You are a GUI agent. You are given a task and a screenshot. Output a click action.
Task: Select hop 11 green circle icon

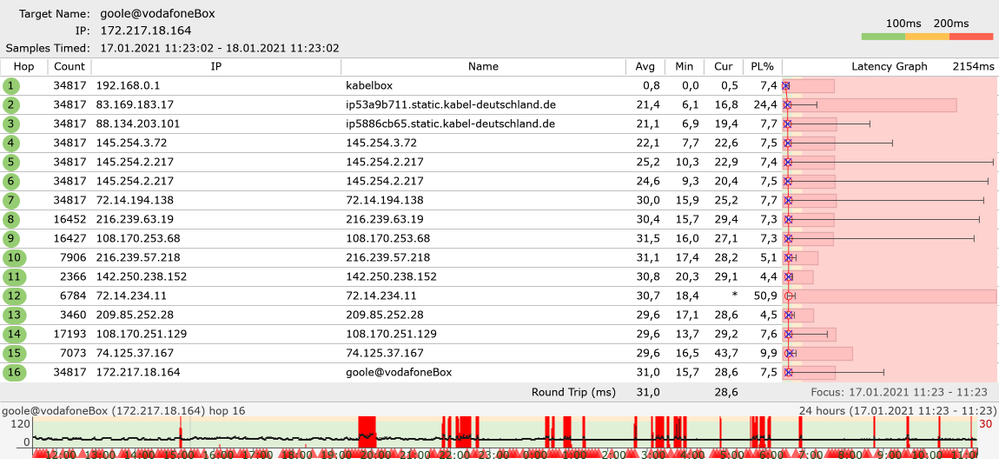pos(15,277)
